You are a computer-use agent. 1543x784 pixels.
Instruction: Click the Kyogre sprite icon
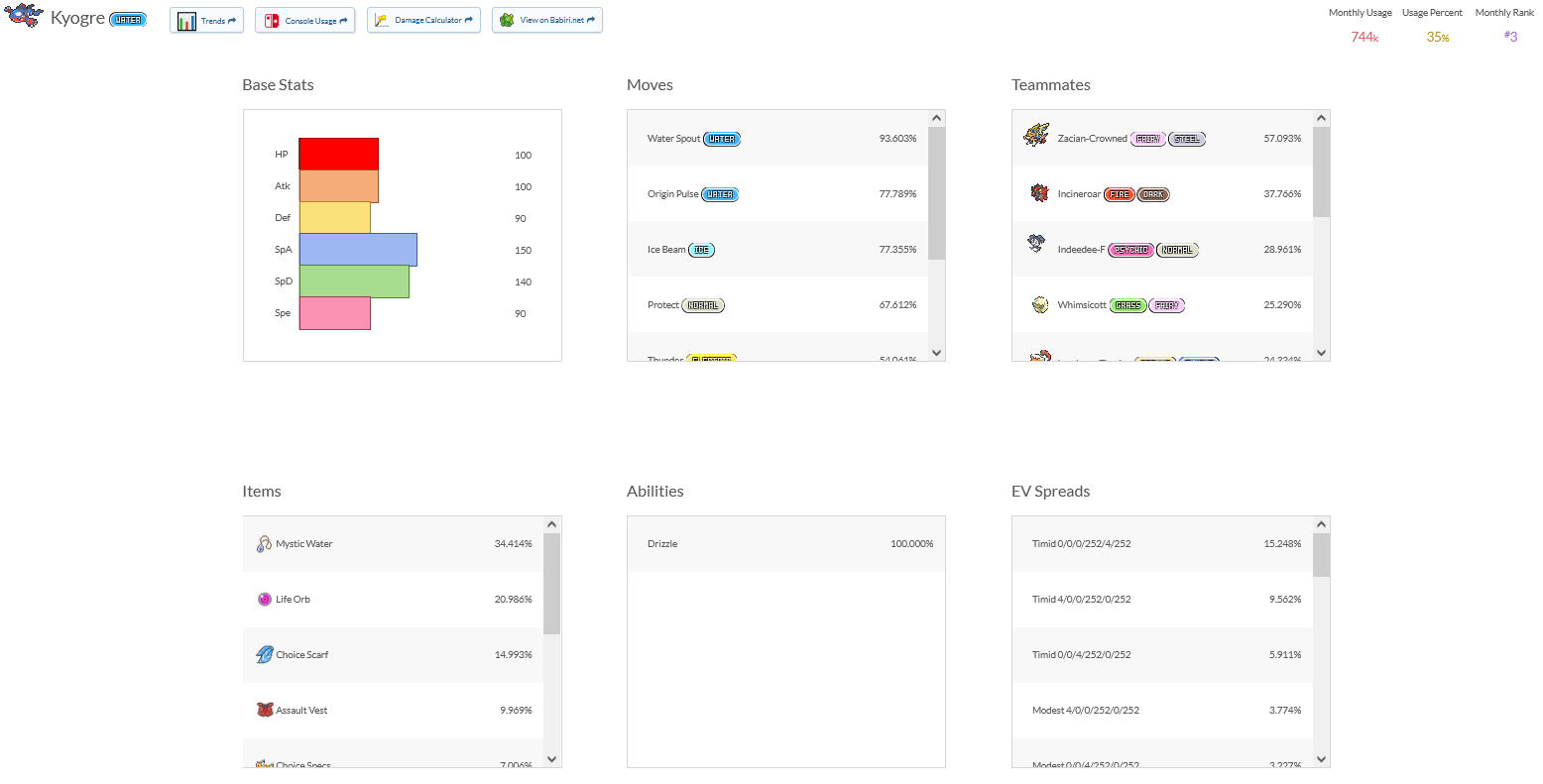pos(24,15)
